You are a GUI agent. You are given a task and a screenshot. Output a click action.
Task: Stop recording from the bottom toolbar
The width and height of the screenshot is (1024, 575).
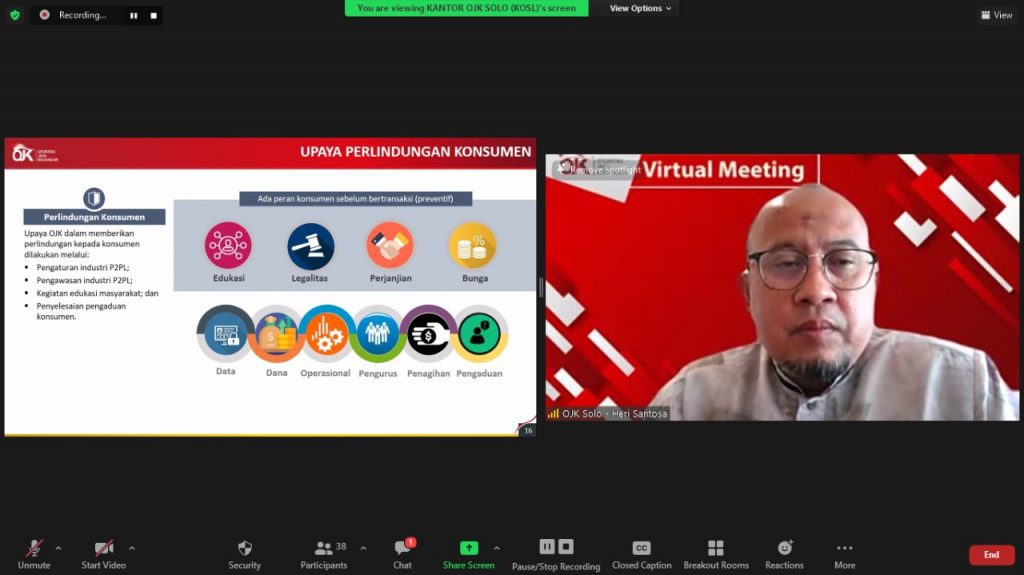[566, 547]
